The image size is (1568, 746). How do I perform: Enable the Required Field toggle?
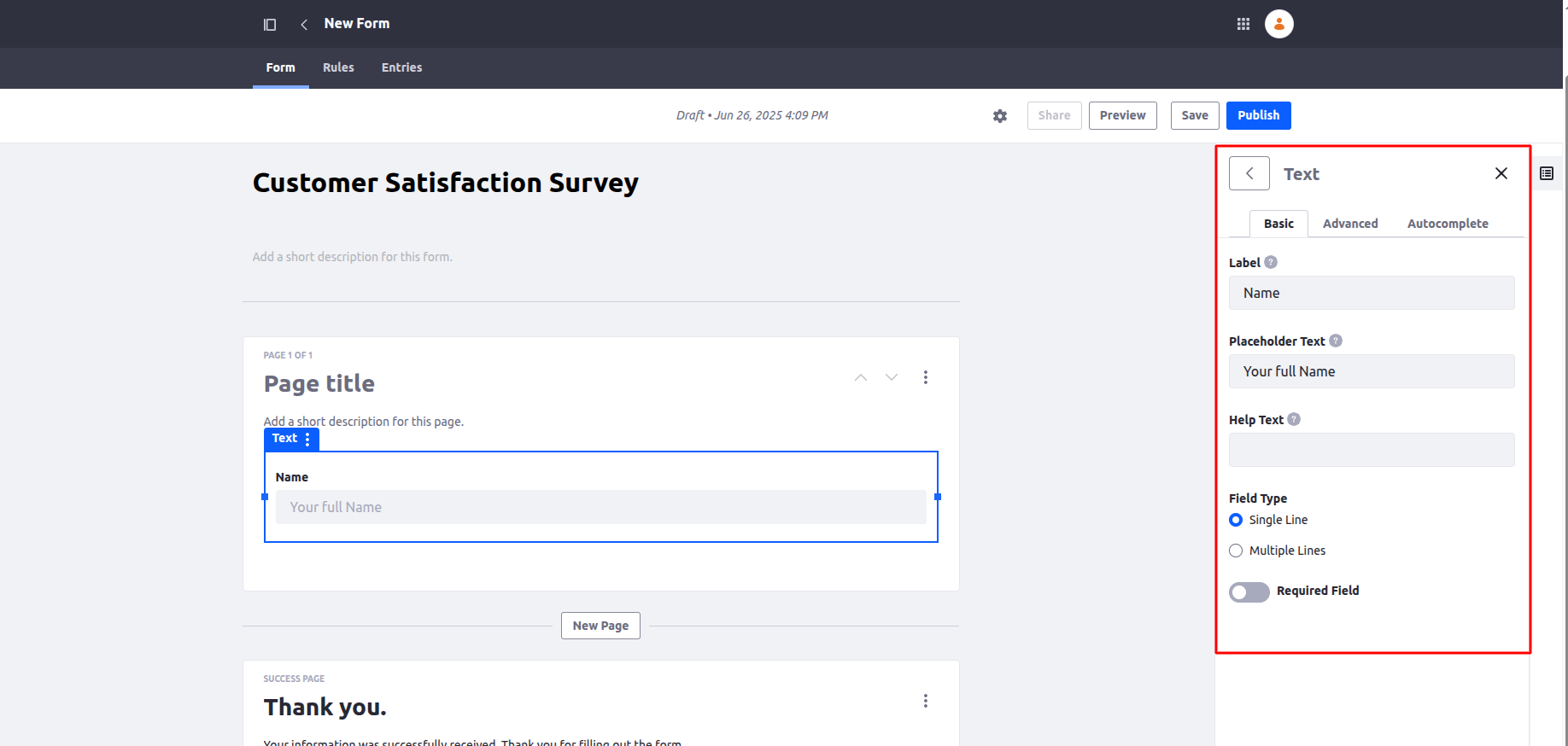1249,592
